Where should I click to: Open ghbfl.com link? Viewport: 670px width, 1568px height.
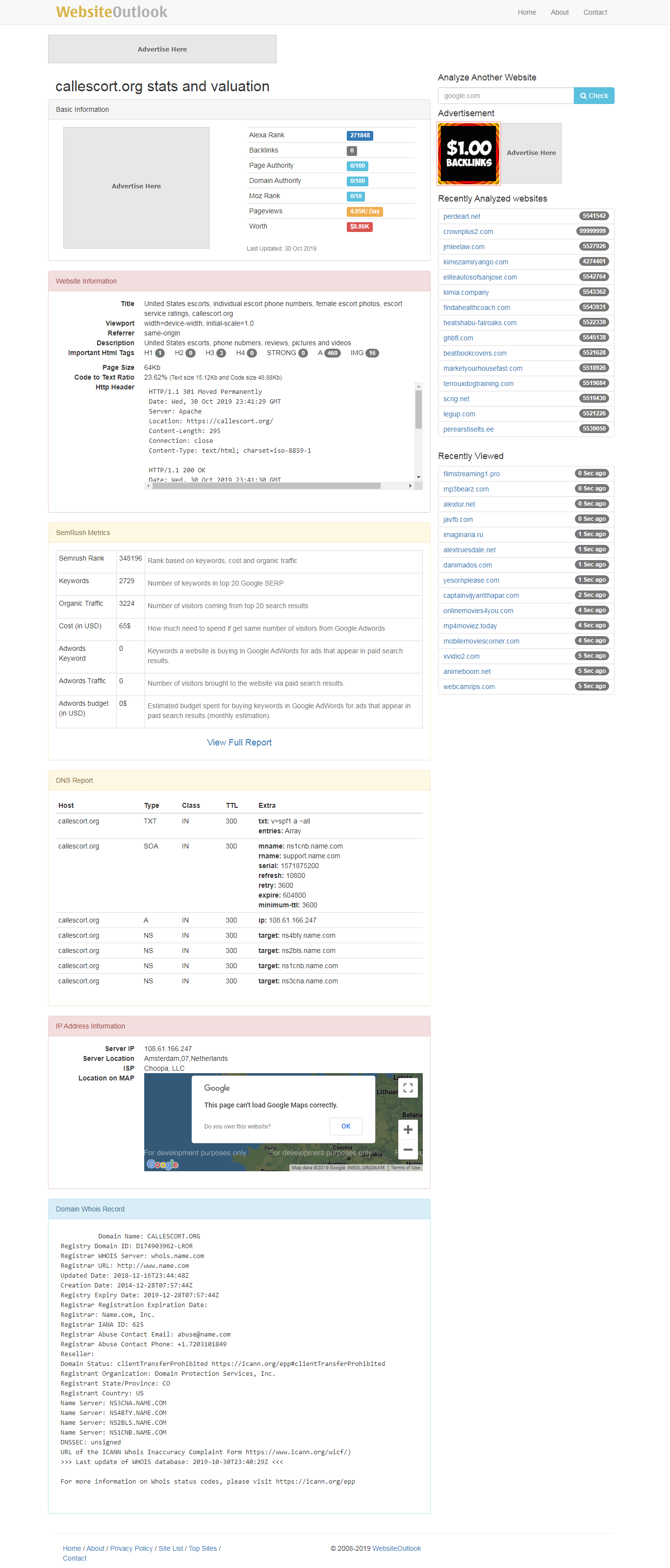458,338
